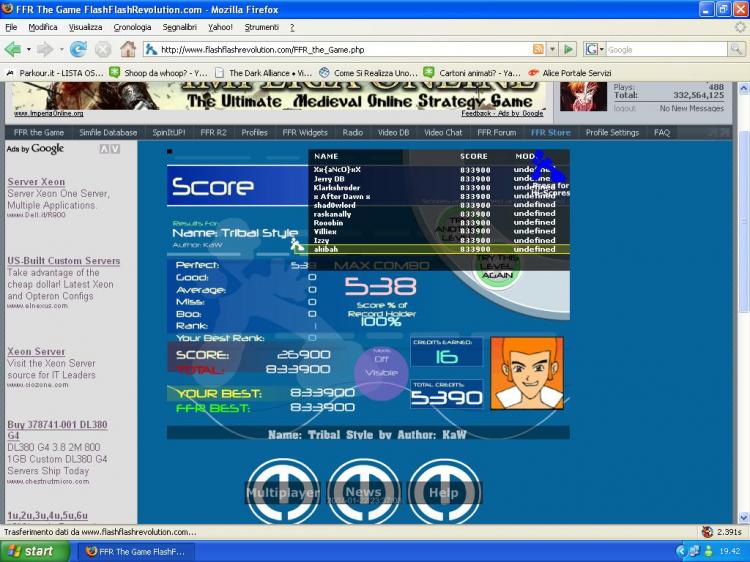Click the Forward arrow button
This screenshot has width=750, height=562.
44,49
